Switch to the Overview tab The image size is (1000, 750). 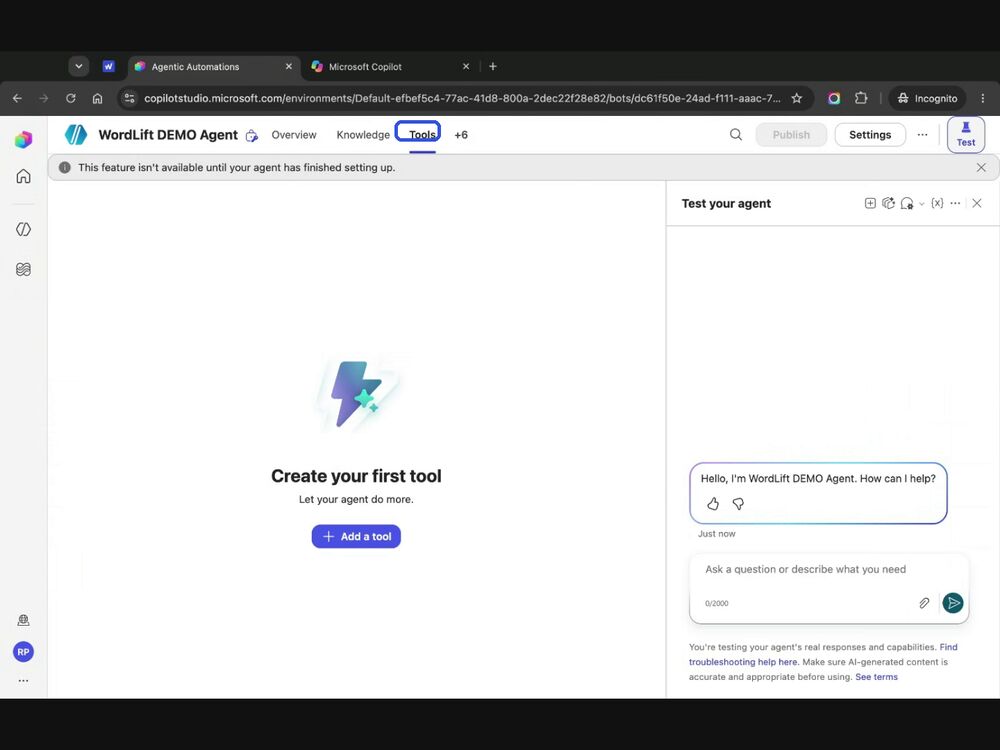click(294, 135)
